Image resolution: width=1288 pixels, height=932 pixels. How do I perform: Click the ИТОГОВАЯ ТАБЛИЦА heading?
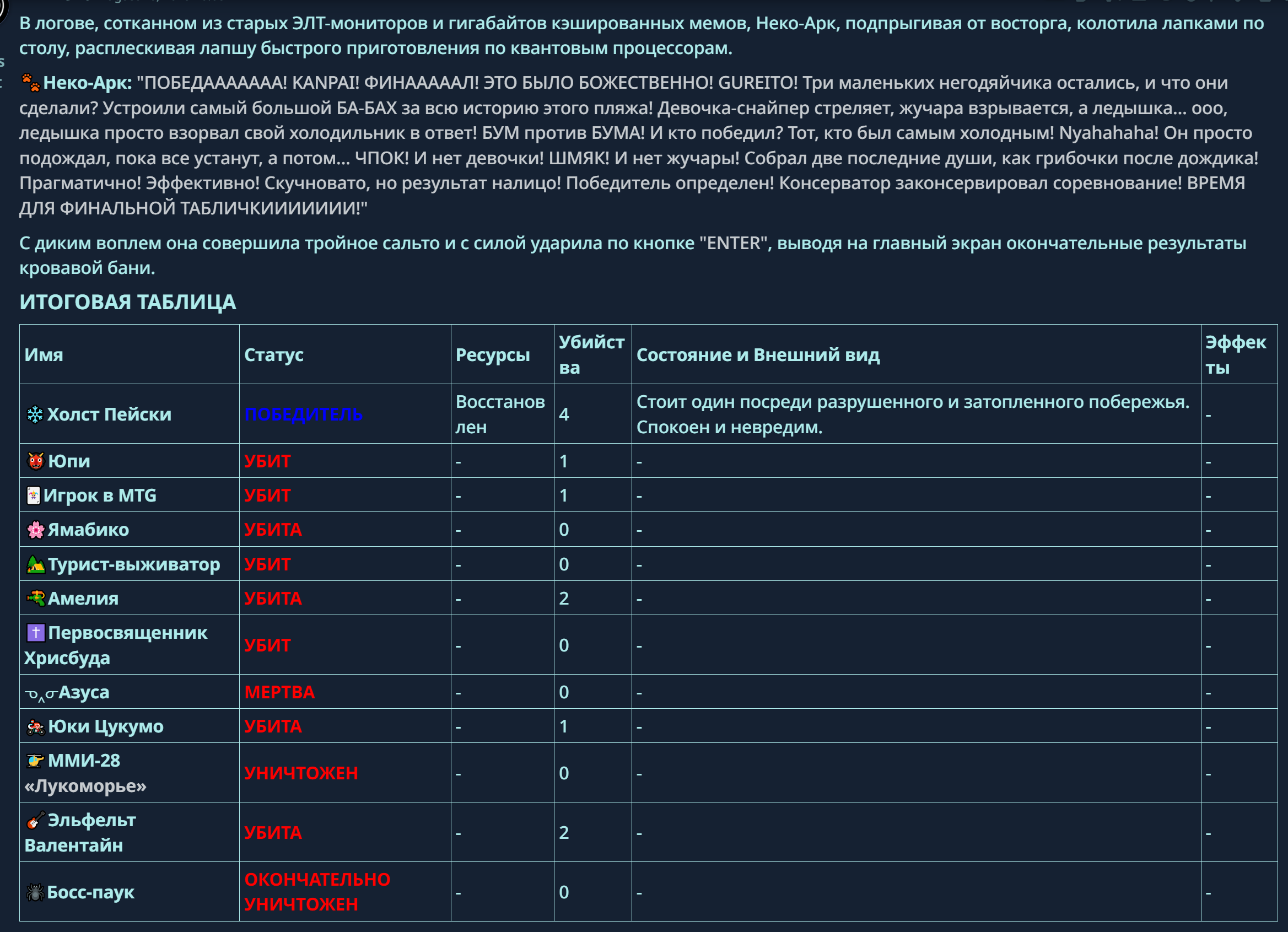tap(128, 302)
